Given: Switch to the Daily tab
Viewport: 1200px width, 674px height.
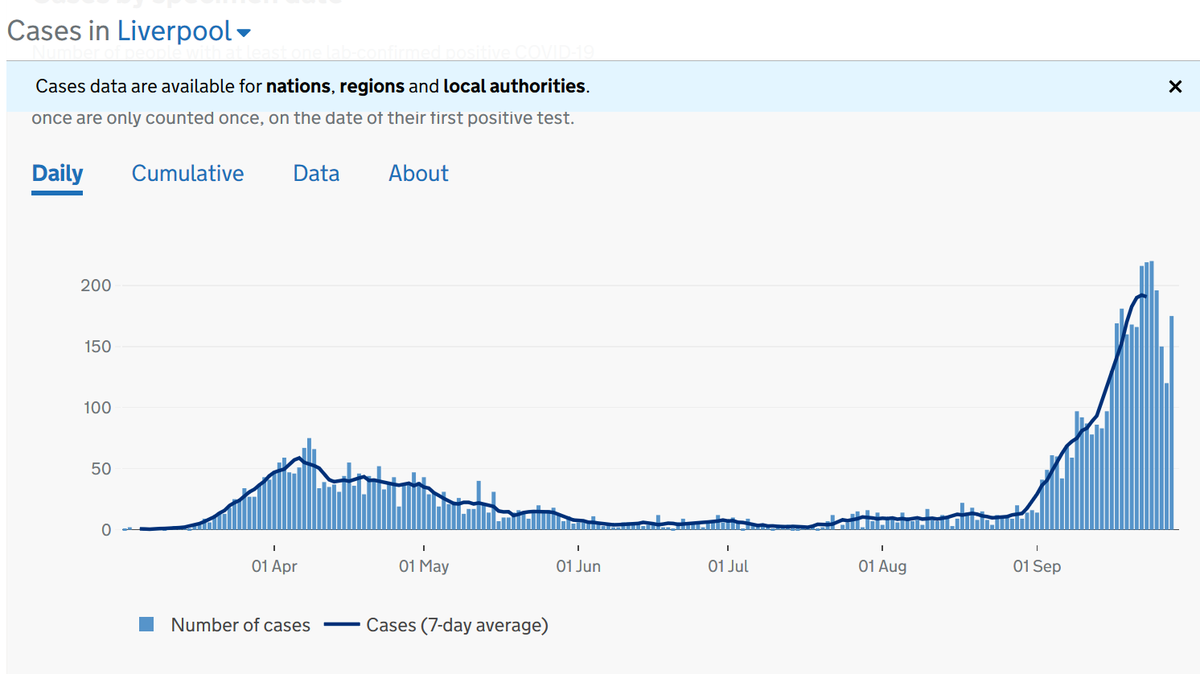Looking at the screenshot, I should pos(57,173).
